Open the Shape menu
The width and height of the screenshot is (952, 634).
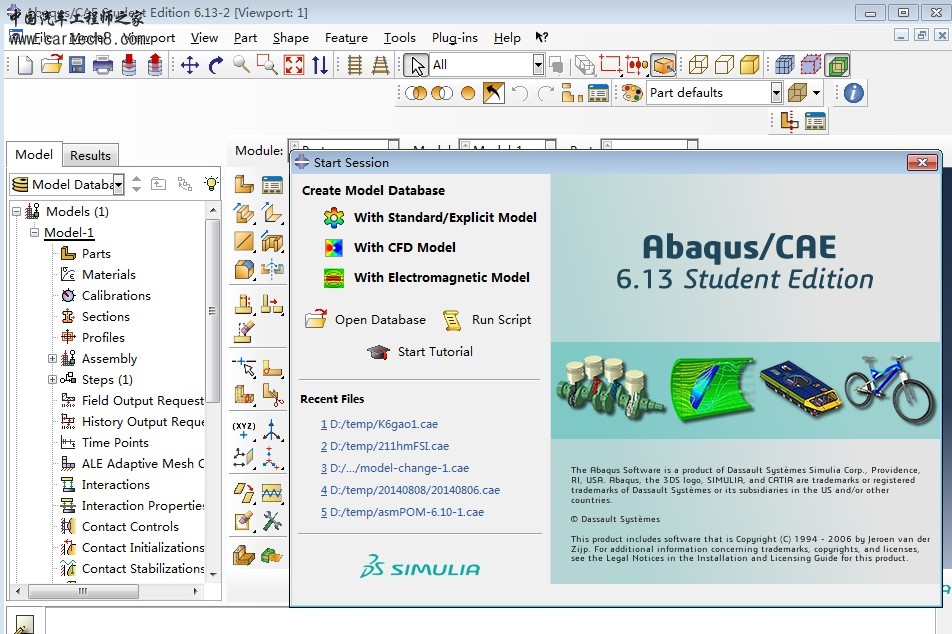coord(290,38)
